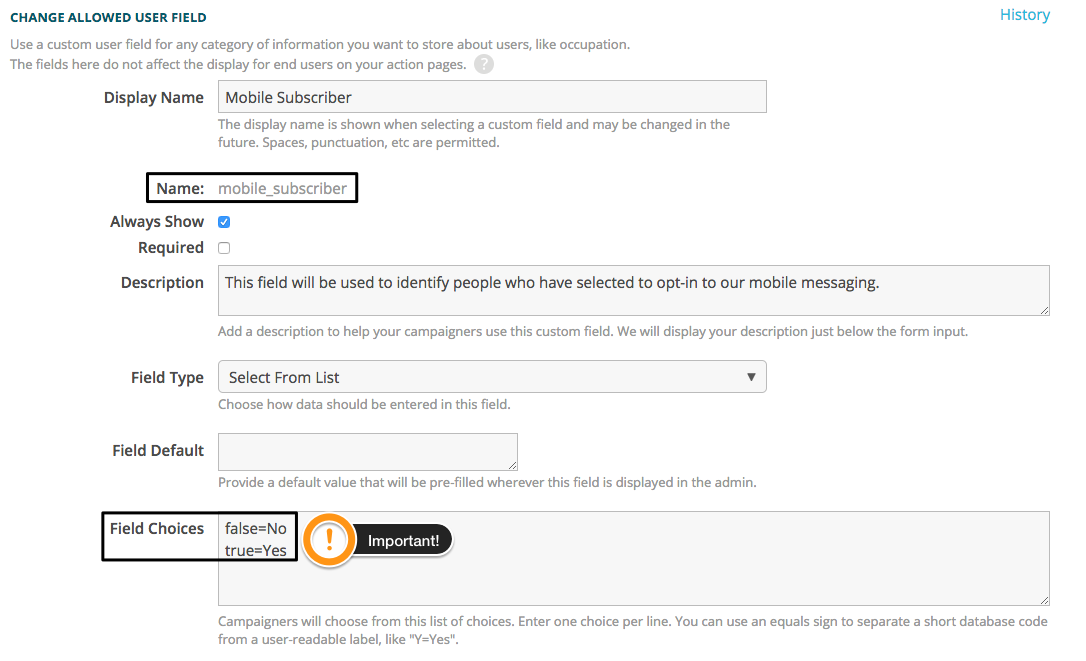Uncheck Always Show for this field

[x=224, y=221]
